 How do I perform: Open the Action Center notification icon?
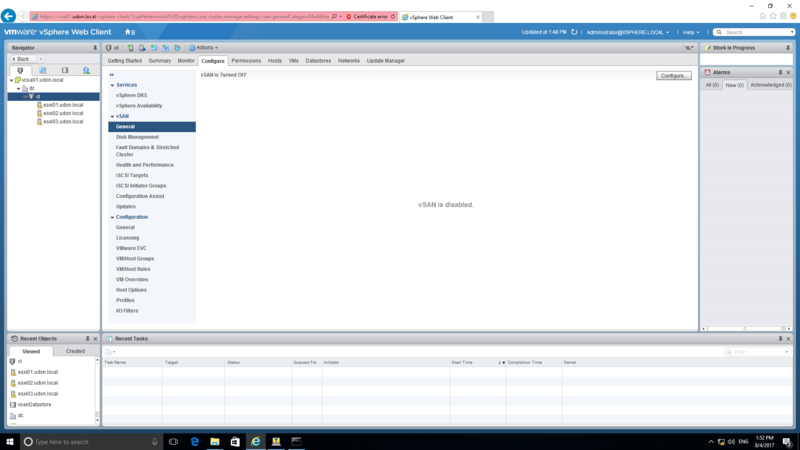787,442
